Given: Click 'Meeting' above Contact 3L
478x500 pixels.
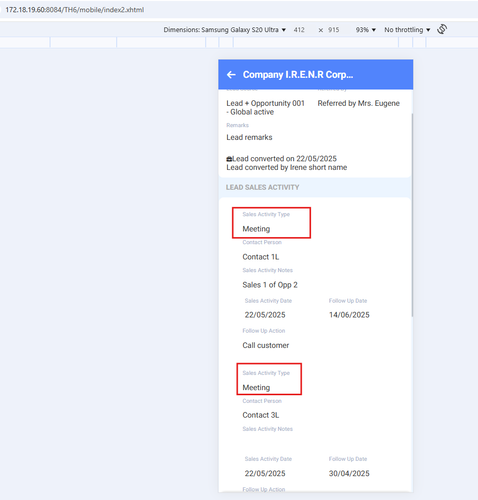Looking at the screenshot, I should (x=256, y=388).
